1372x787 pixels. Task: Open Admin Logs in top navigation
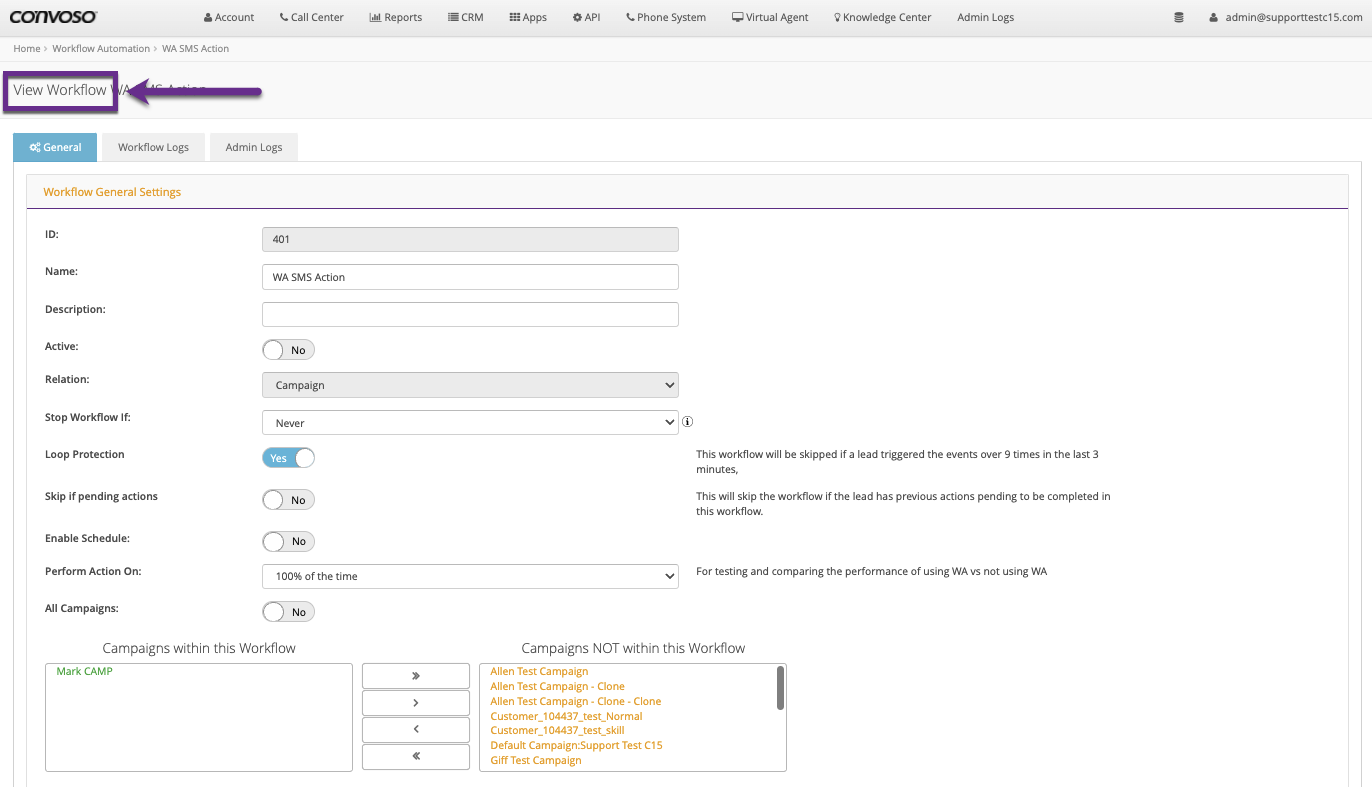coord(985,17)
